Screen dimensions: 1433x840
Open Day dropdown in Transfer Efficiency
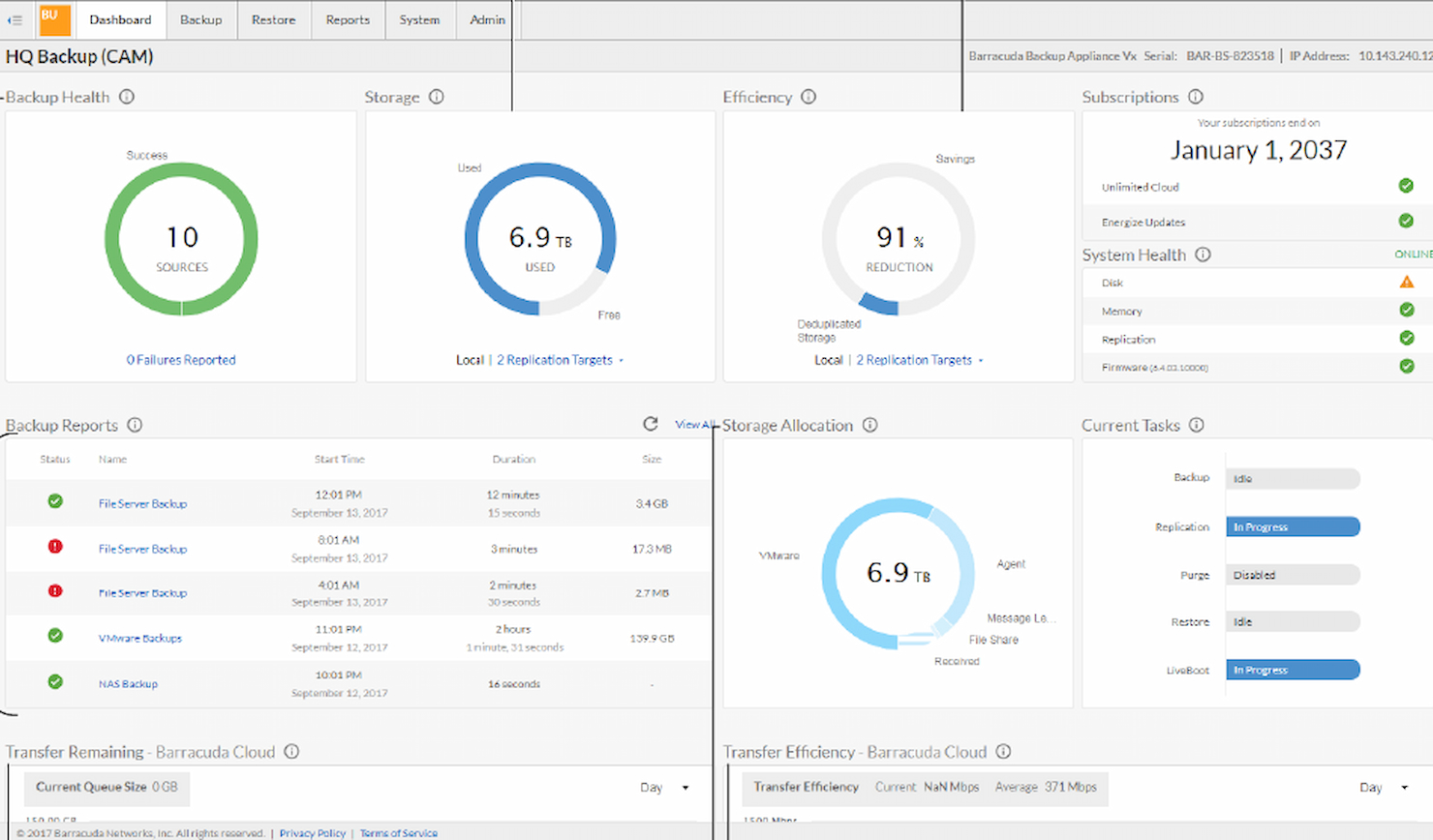pos(1384,788)
